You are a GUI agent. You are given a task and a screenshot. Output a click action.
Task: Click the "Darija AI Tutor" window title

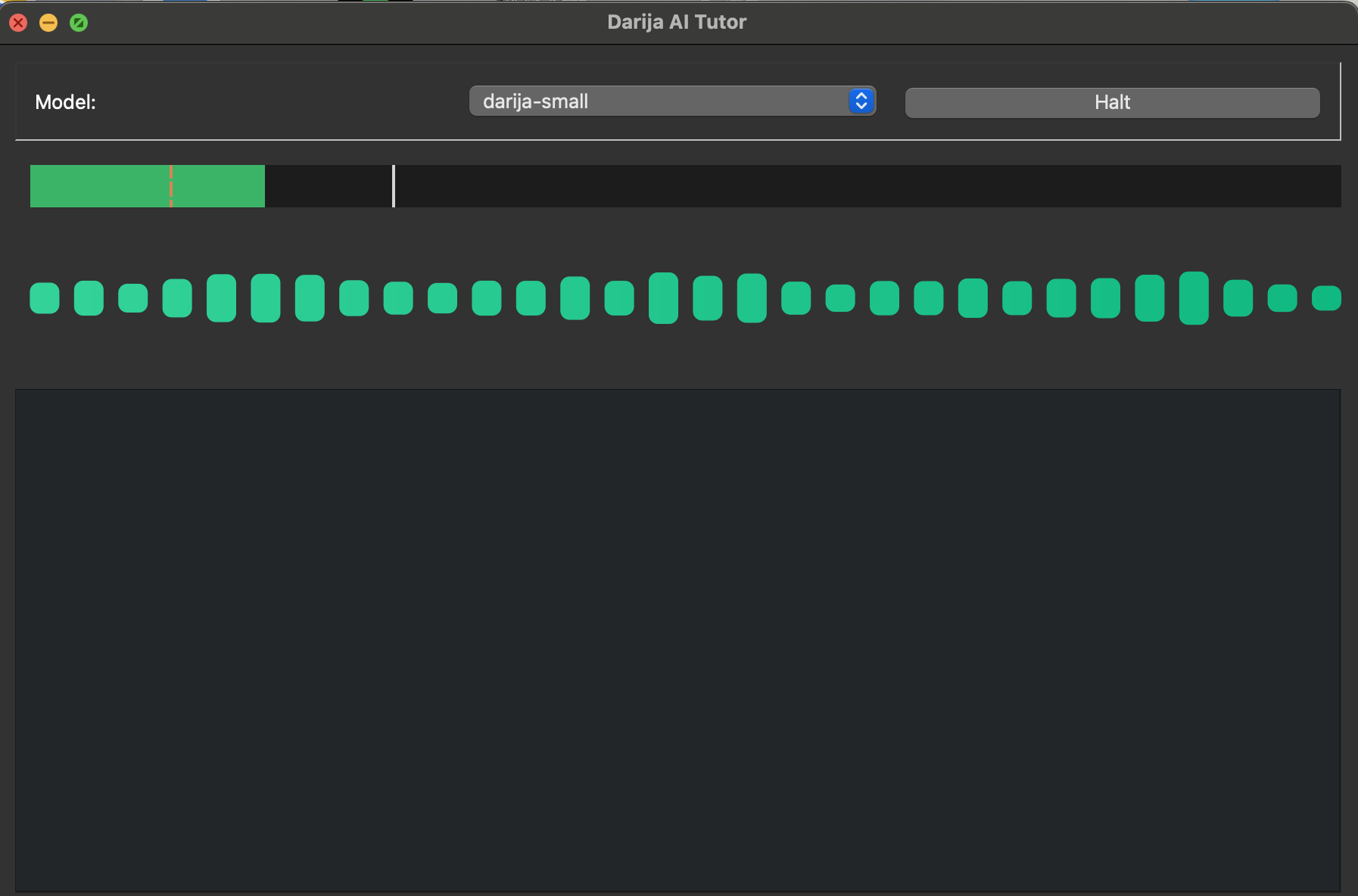tap(677, 22)
